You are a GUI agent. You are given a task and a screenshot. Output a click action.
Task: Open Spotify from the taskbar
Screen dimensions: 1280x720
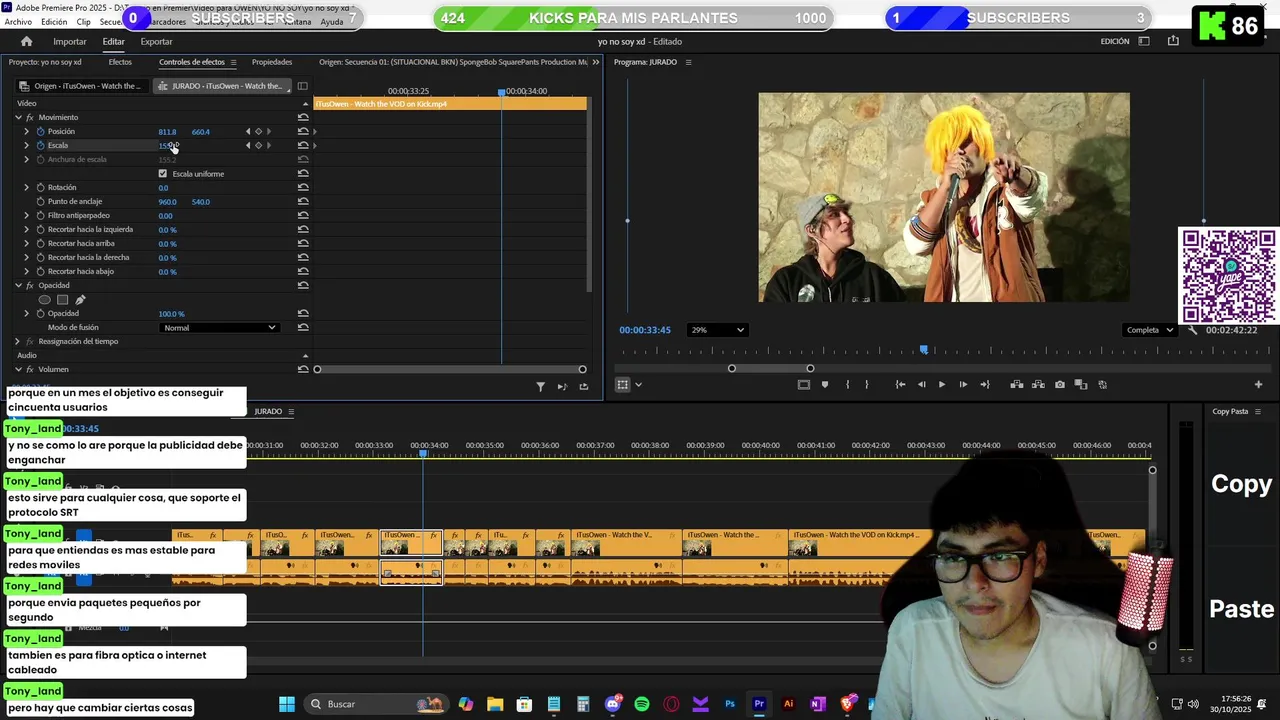(x=642, y=704)
